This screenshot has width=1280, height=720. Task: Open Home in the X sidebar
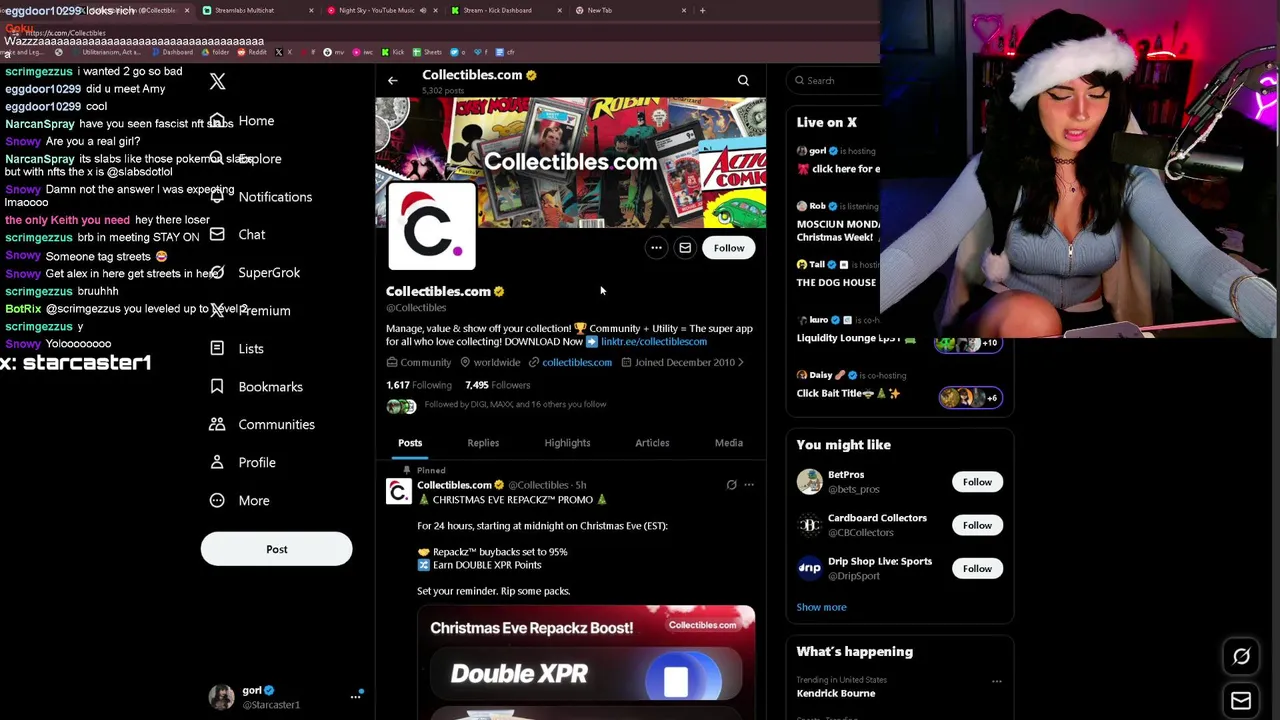(256, 121)
